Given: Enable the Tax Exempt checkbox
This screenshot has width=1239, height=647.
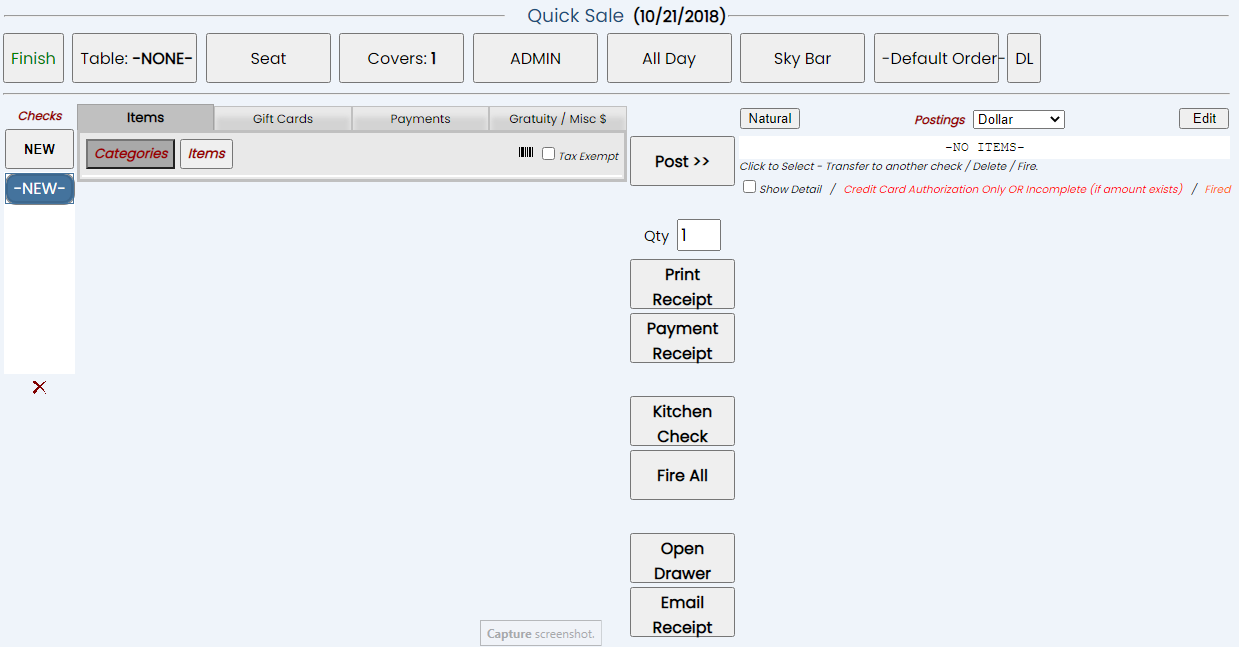Looking at the screenshot, I should (x=548, y=154).
